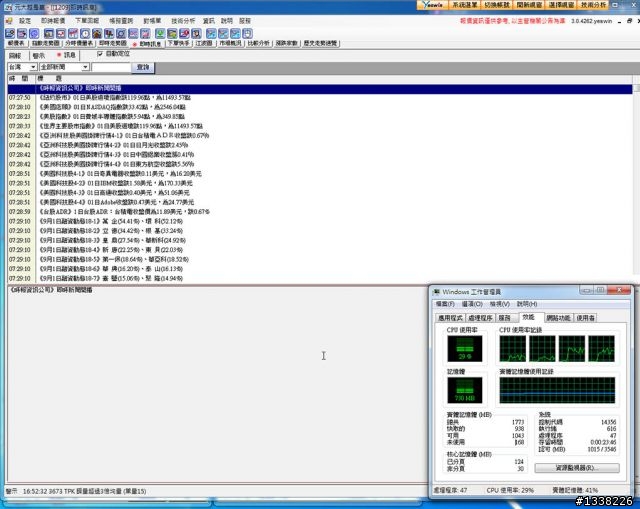Open the 即時報價 menu
The height and width of the screenshot is (509, 640).
point(53,20)
